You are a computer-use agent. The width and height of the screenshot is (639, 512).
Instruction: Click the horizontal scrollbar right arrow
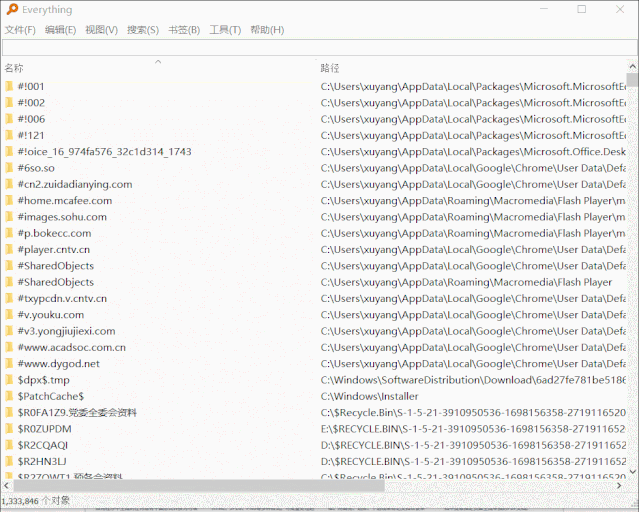(x=619, y=486)
